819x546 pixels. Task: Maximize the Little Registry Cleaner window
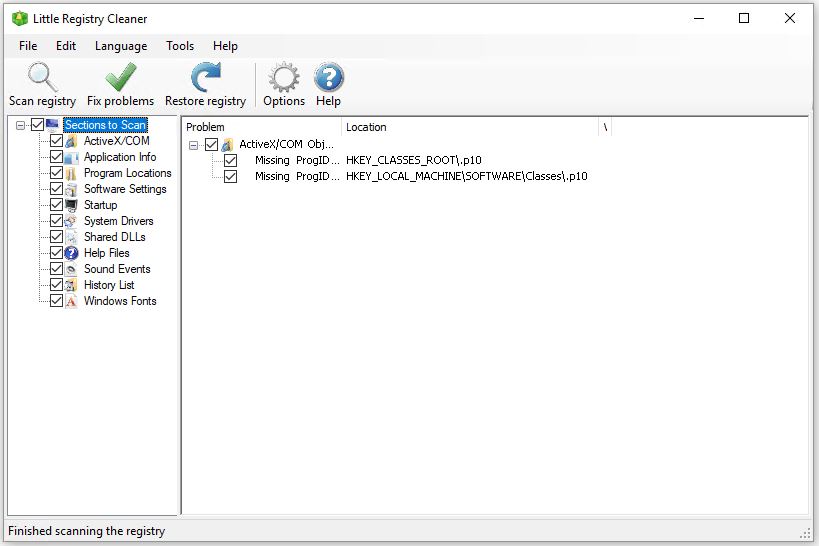[x=744, y=18]
